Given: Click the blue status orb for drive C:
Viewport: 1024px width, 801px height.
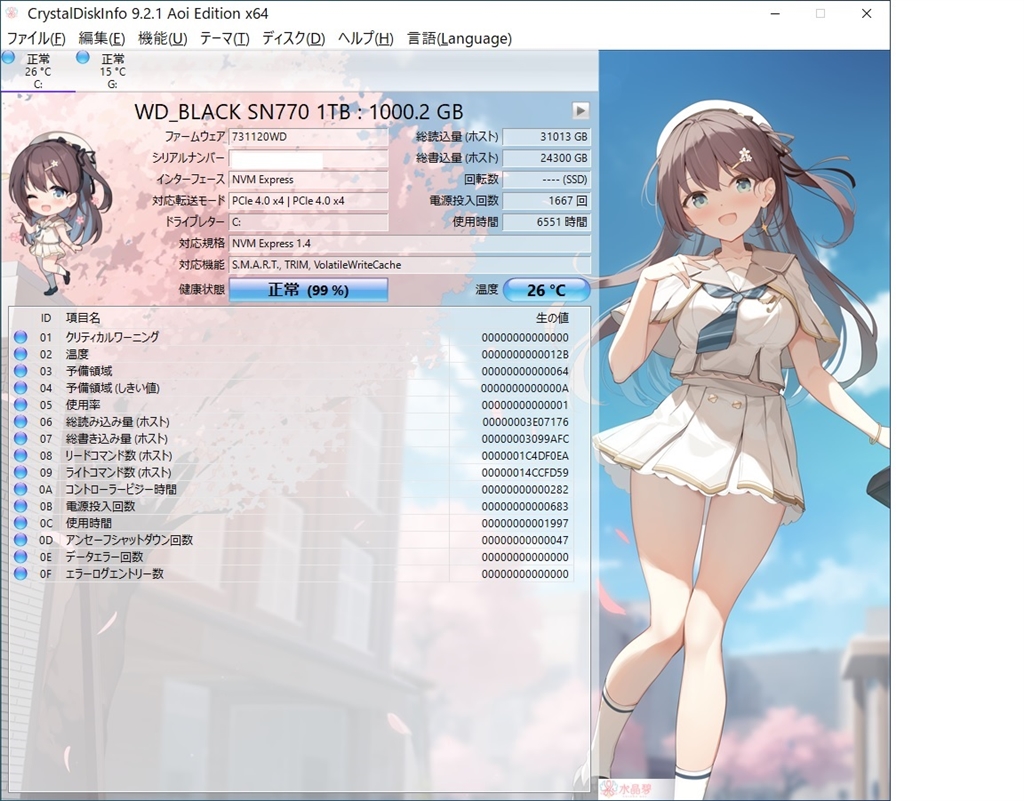Looking at the screenshot, I should 8,57.
